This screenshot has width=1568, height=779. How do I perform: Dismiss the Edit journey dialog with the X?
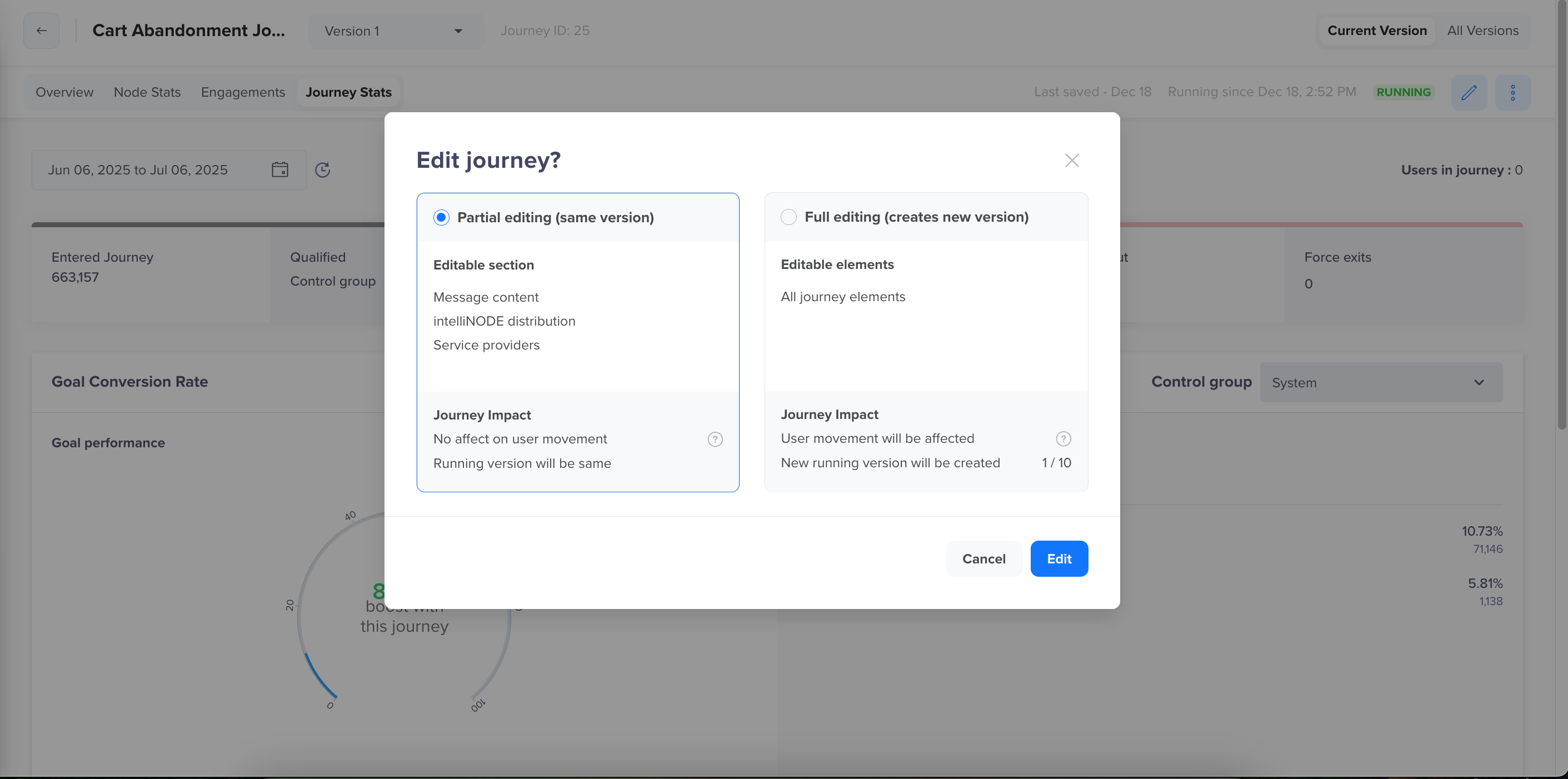coord(1072,160)
